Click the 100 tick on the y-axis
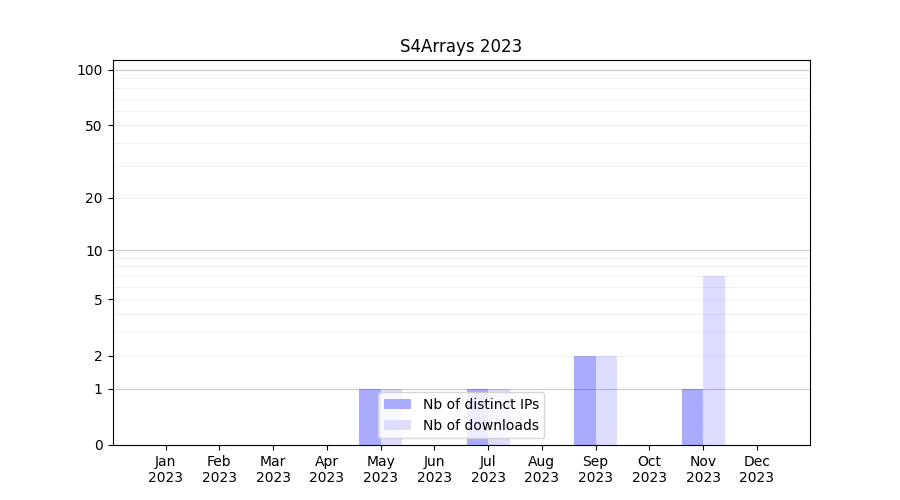The image size is (900, 500). click(x=90, y=70)
